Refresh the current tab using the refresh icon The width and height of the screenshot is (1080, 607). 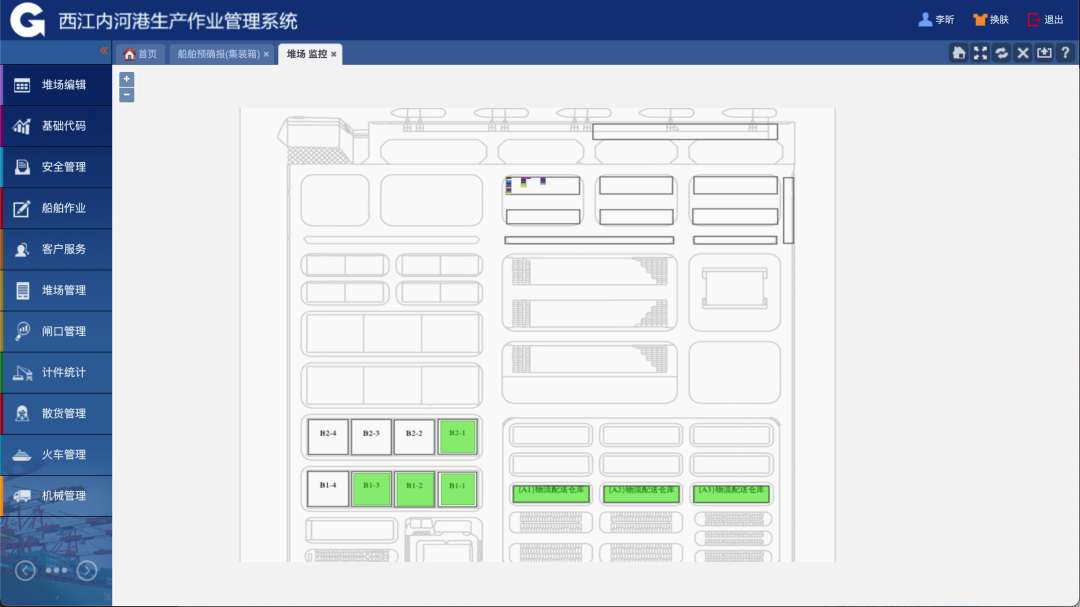click(x=1001, y=53)
